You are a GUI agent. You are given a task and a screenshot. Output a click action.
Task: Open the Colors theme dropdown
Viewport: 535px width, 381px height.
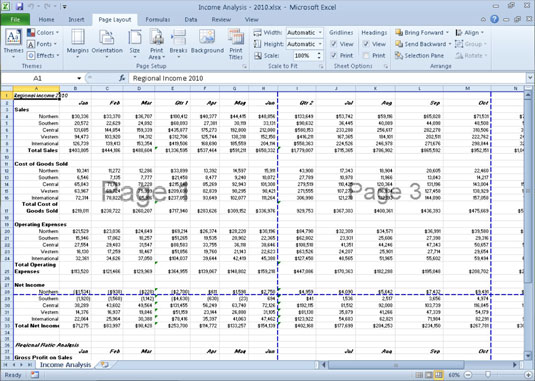43,33
